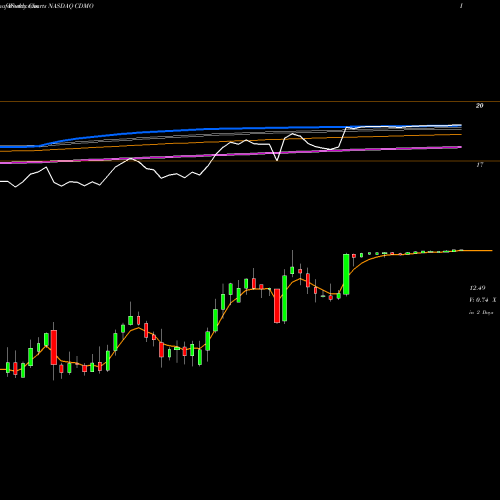Click the NASDAQ CDMO chart title
Screen dimensions: 500x500
[71, 6]
